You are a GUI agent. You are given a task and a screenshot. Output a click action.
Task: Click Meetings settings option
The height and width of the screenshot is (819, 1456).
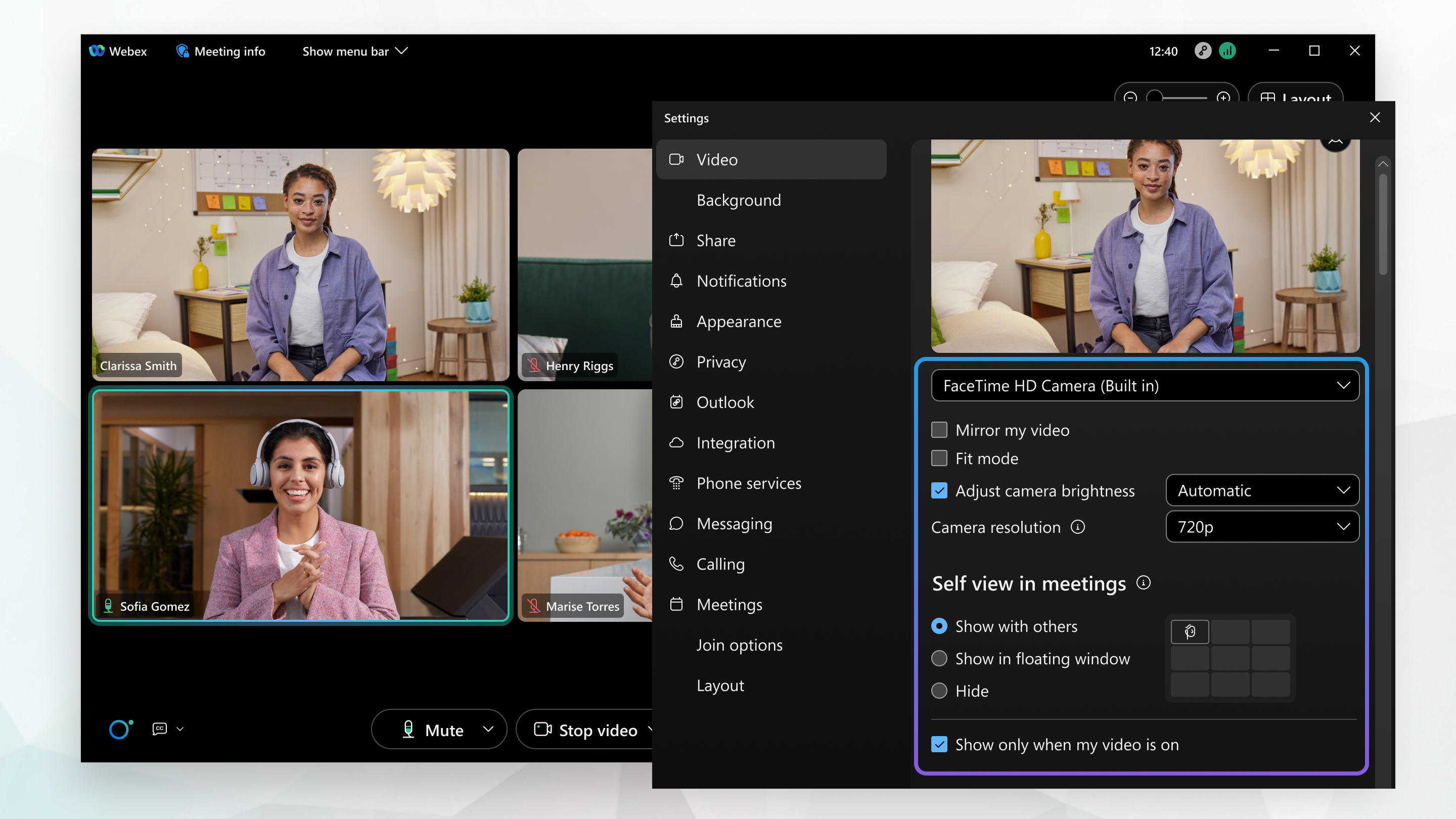click(729, 604)
